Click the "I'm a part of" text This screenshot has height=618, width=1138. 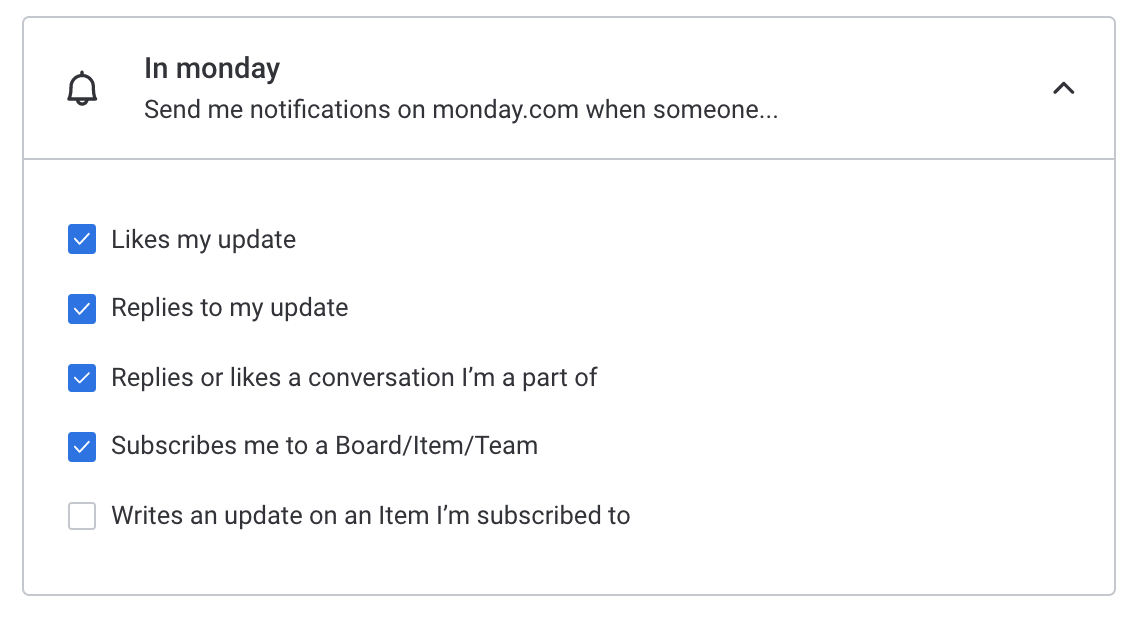pos(530,378)
